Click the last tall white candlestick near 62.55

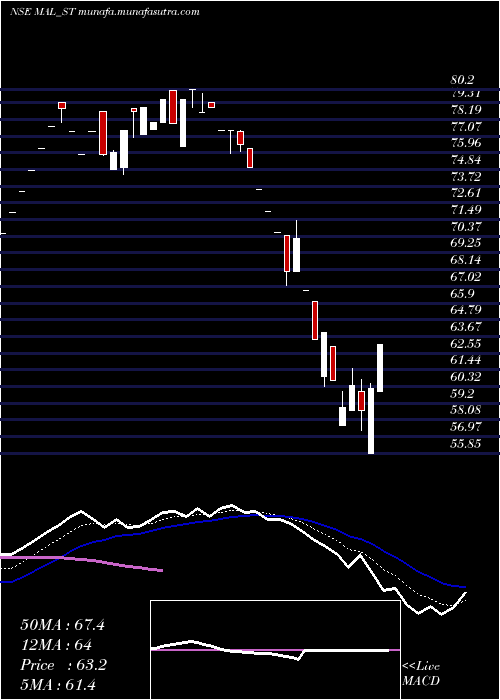coord(380,368)
